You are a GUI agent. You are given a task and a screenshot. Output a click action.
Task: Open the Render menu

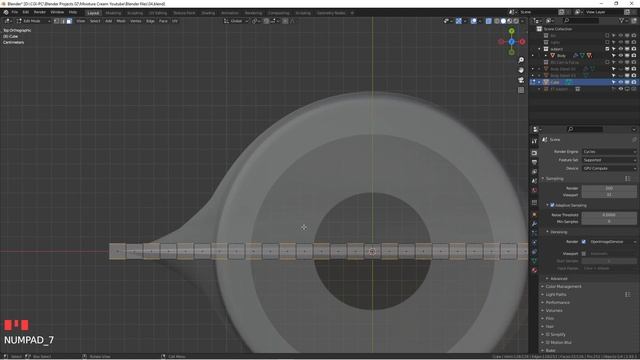[40, 12]
